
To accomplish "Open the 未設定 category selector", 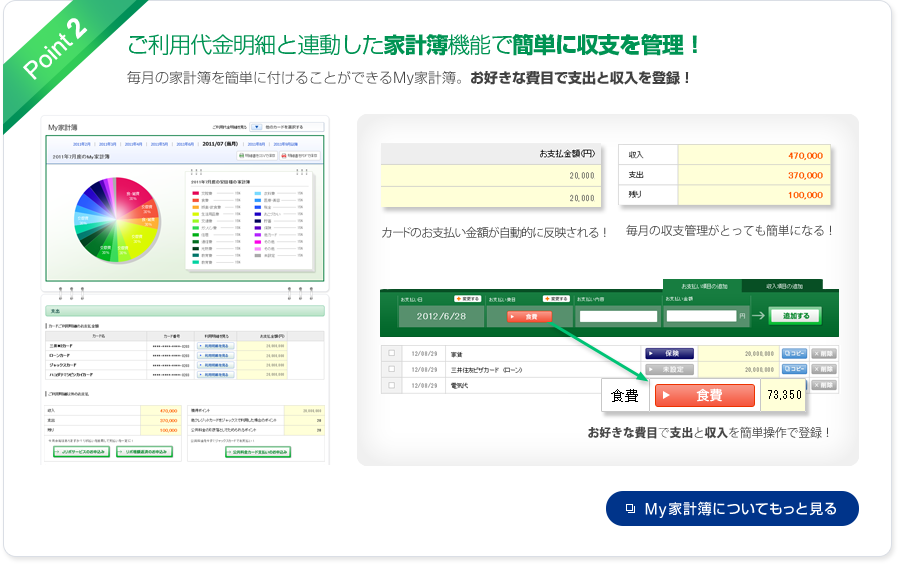I will tap(669, 369).
